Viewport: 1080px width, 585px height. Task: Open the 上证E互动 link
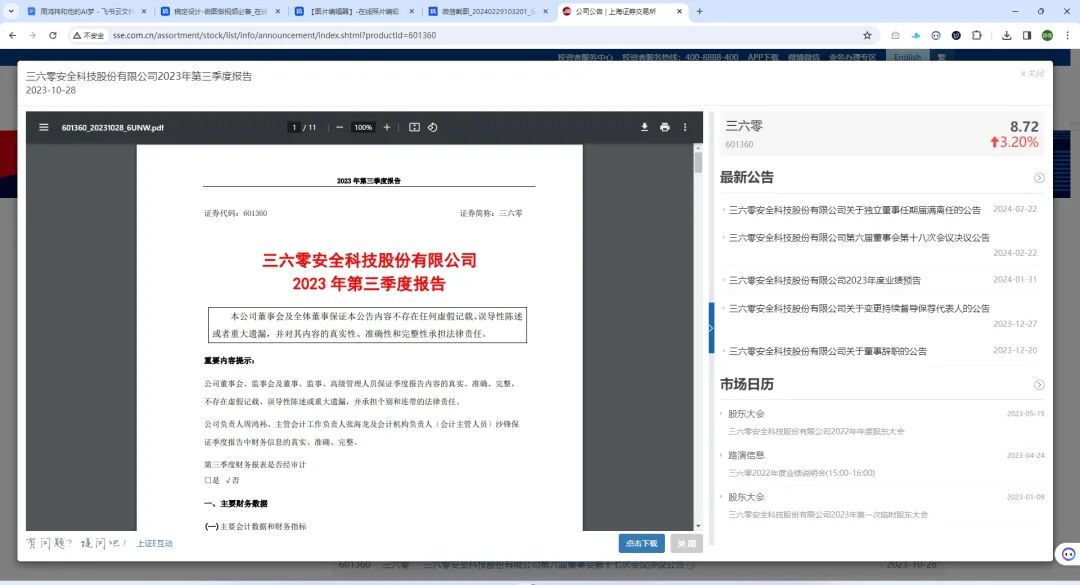[x=155, y=544]
